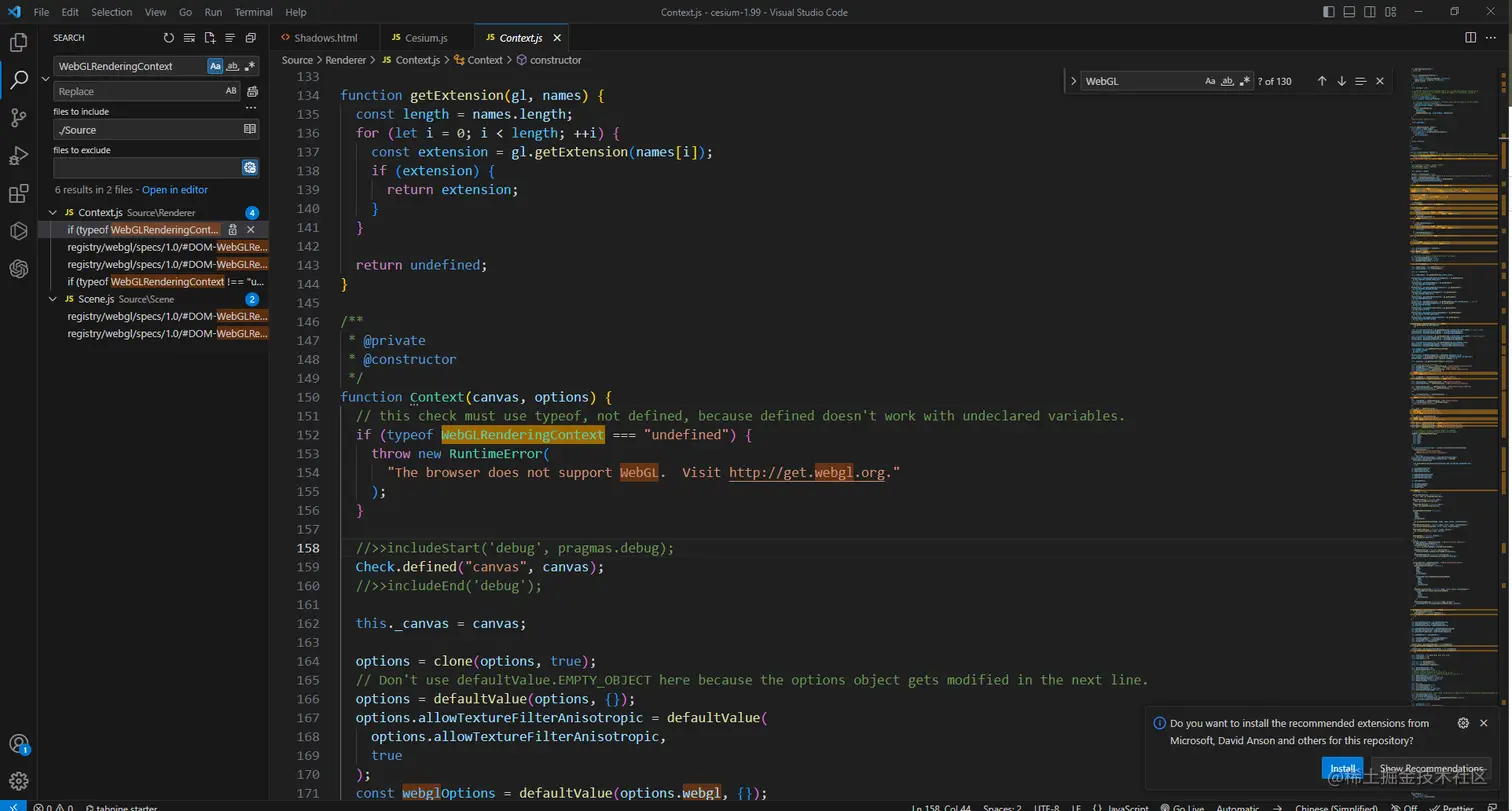
Task: Toggle Match Case in editor find widget
Action: click(1210, 81)
